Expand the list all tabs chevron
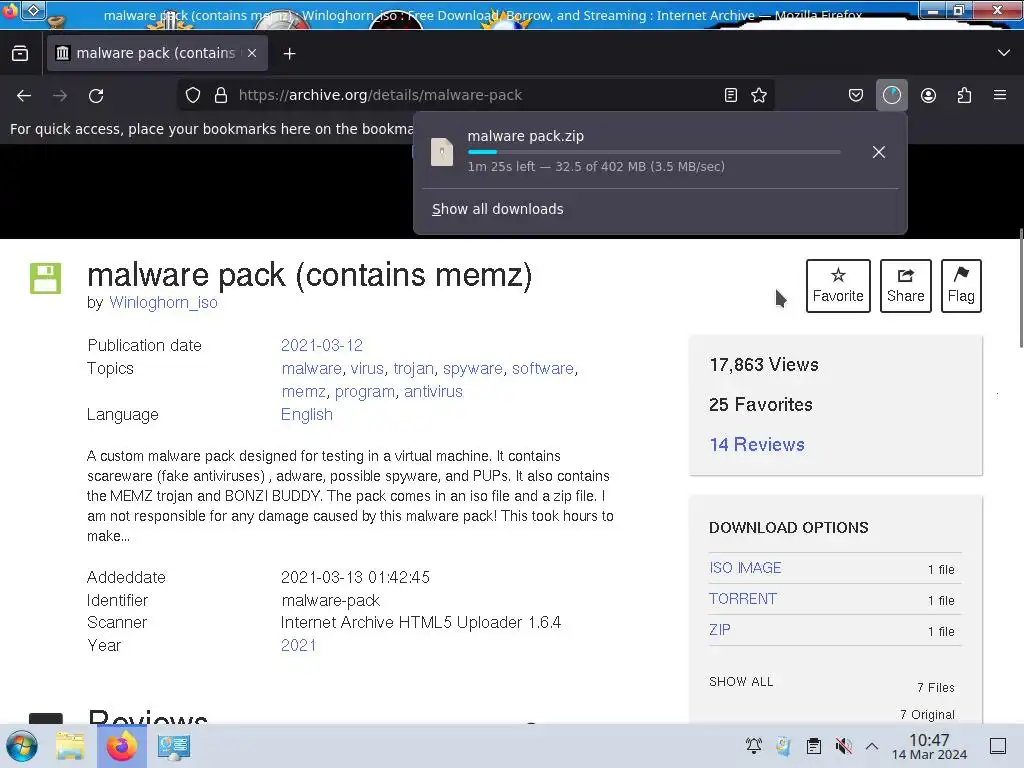This screenshot has height=768, width=1024. tap(1004, 53)
